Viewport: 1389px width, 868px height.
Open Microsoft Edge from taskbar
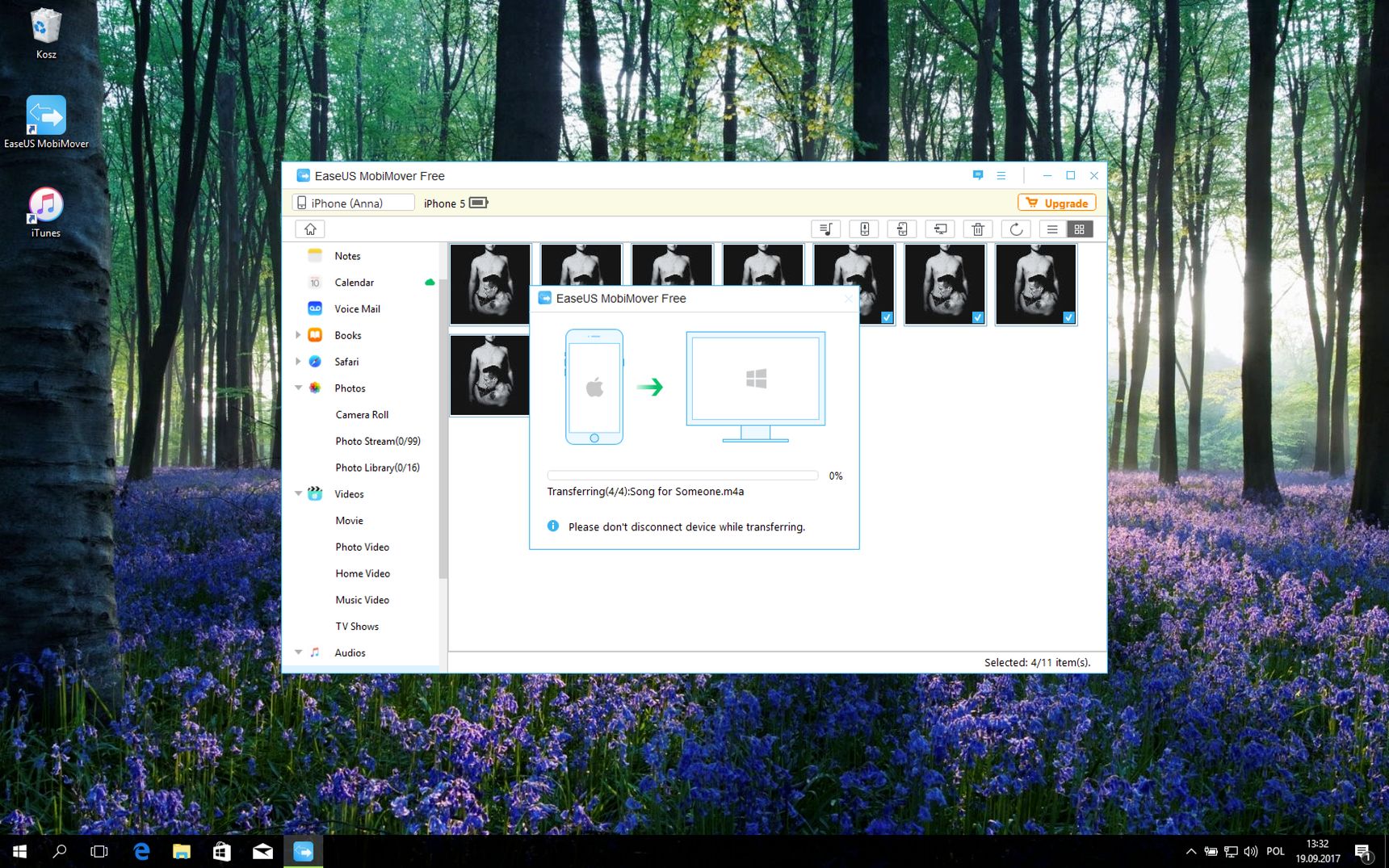click(x=141, y=851)
